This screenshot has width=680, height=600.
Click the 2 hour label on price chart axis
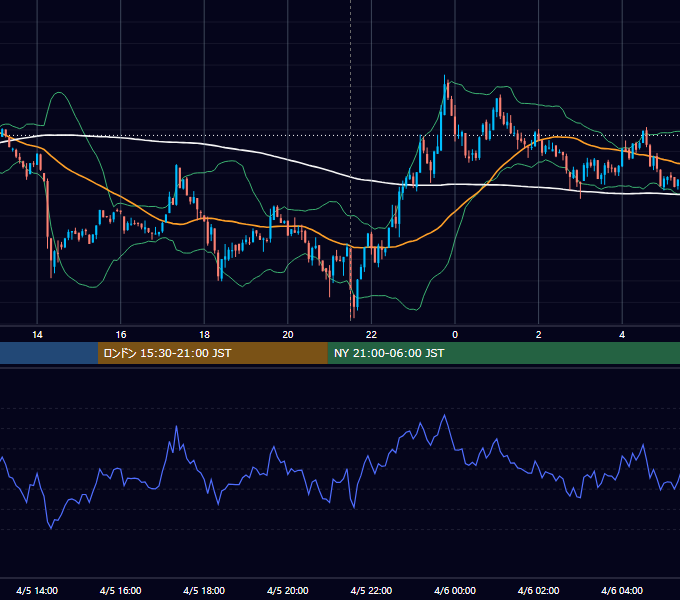(538, 335)
